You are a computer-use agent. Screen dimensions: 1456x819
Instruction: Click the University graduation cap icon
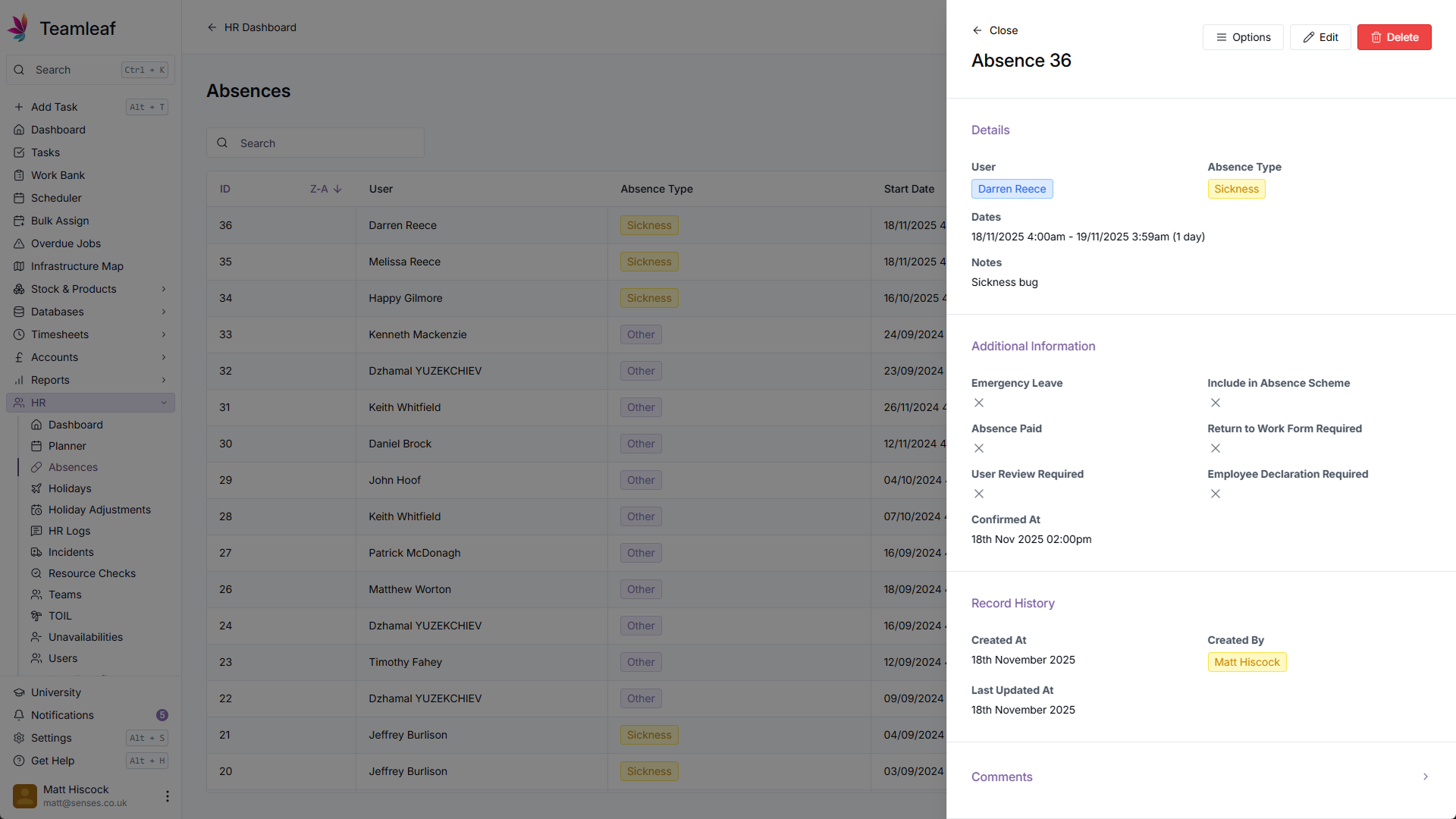pyautogui.click(x=19, y=692)
